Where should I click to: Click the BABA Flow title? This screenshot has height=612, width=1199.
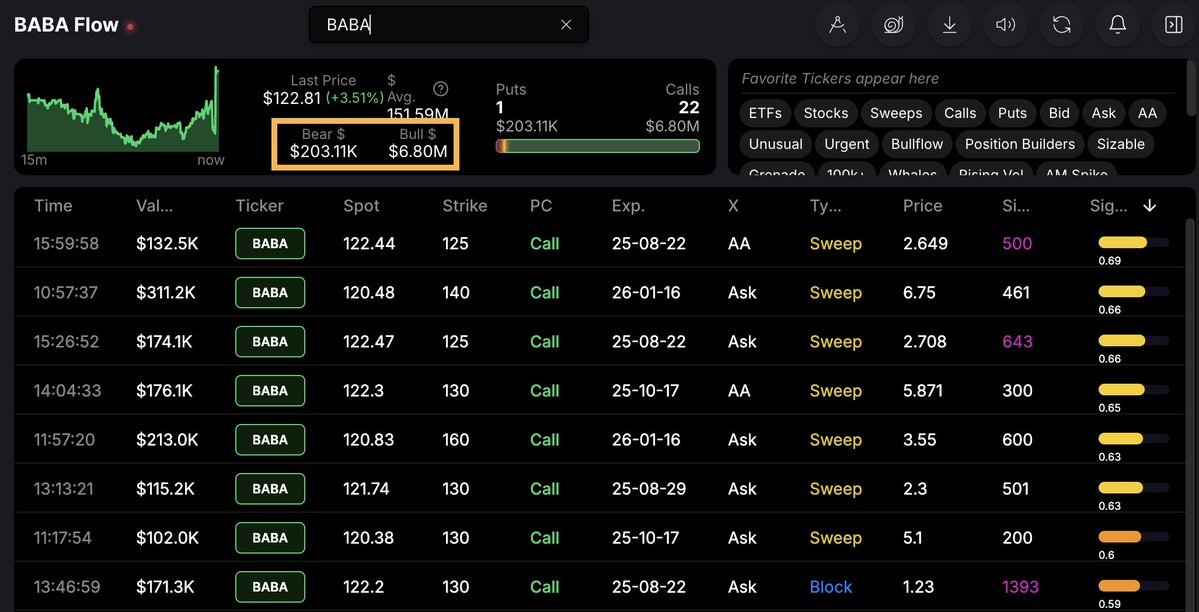click(67, 25)
